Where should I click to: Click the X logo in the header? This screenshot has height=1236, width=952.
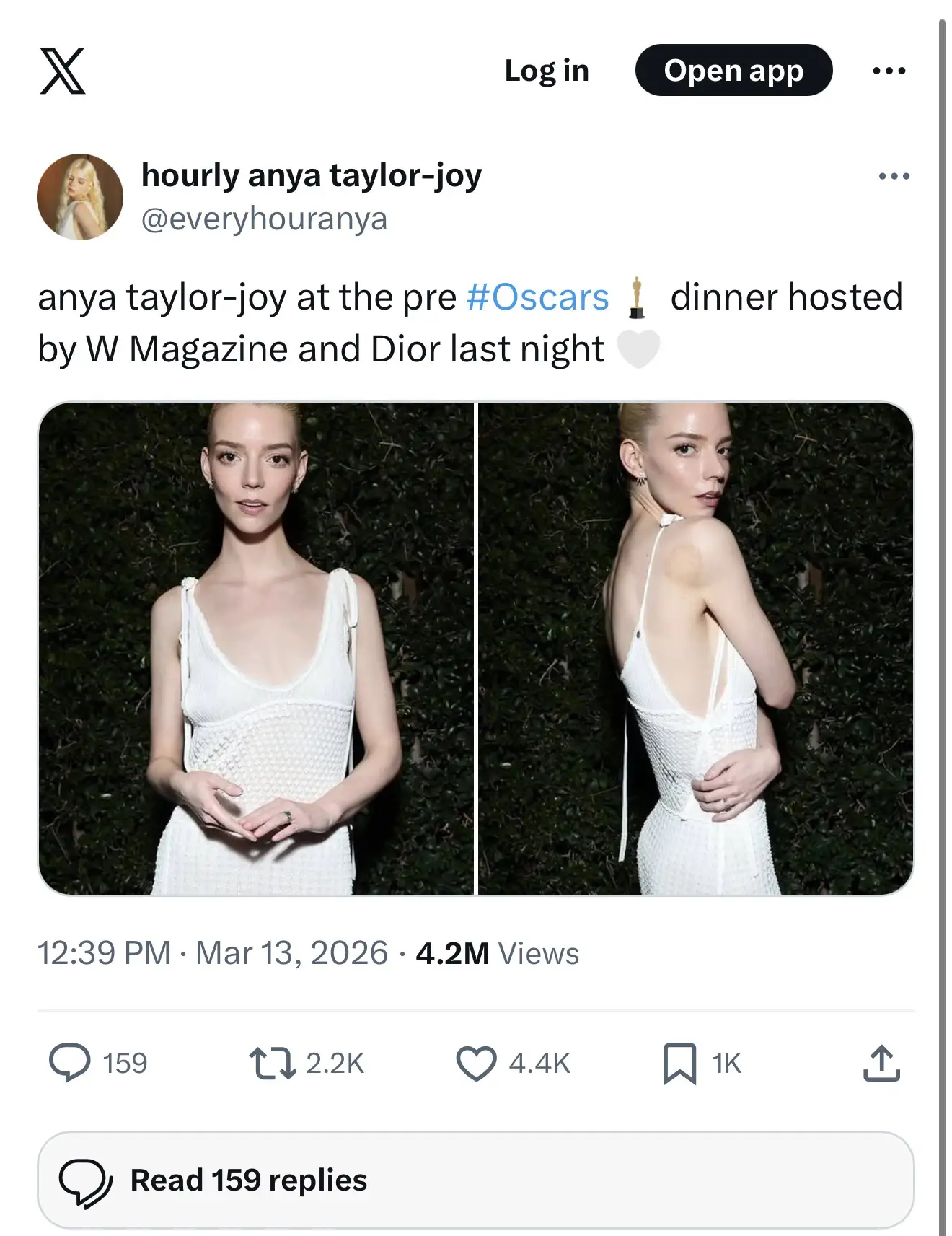(x=63, y=72)
